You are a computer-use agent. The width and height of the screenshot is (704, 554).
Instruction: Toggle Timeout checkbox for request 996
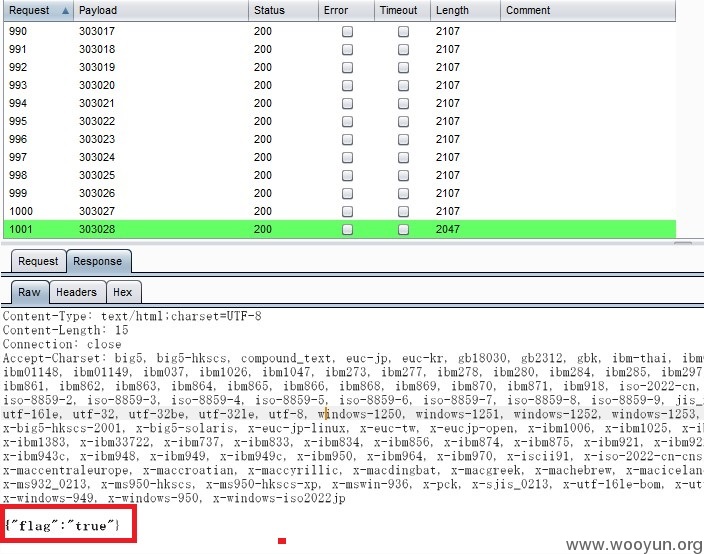[404, 139]
